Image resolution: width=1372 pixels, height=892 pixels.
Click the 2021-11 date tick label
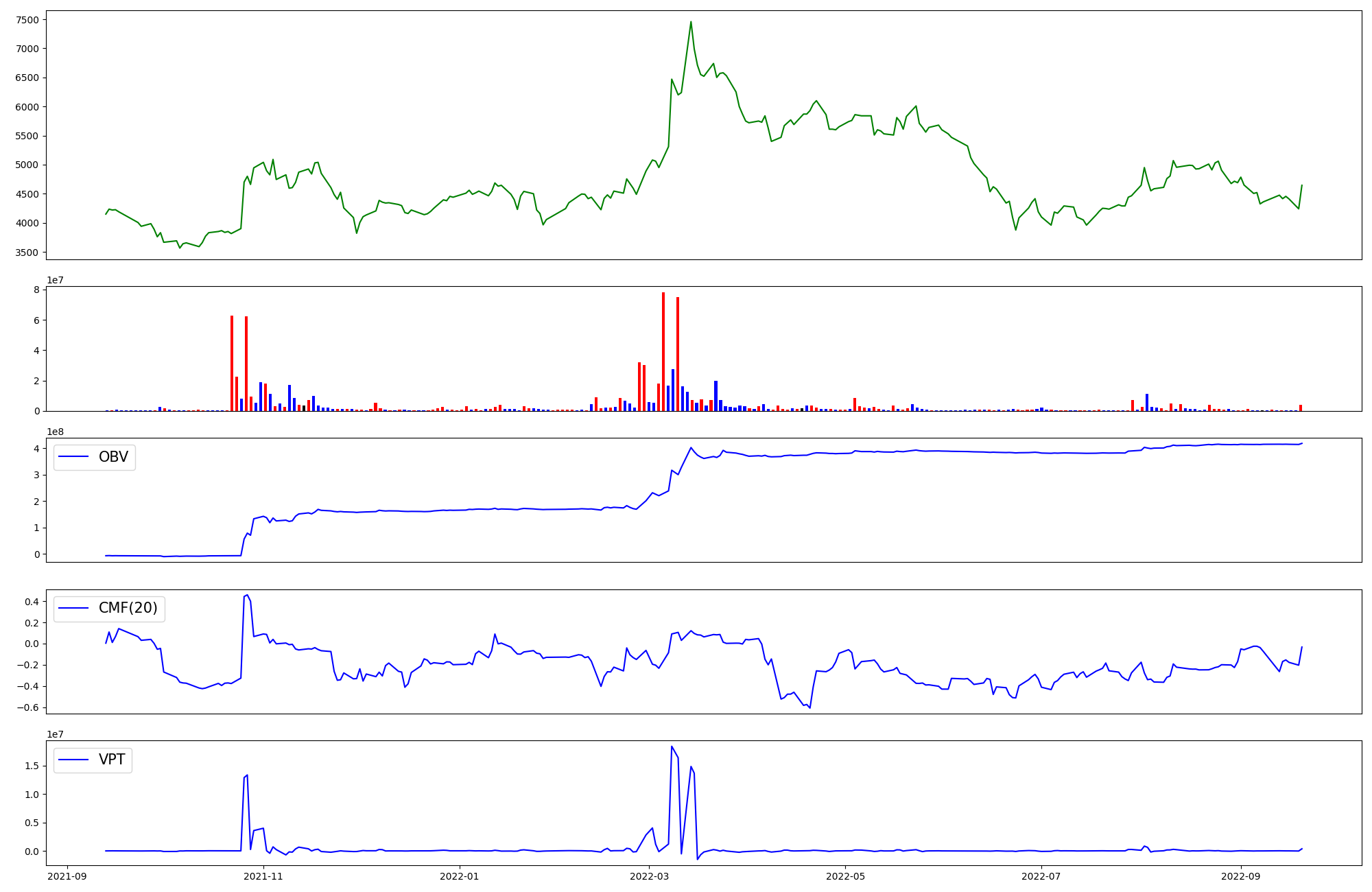263,876
